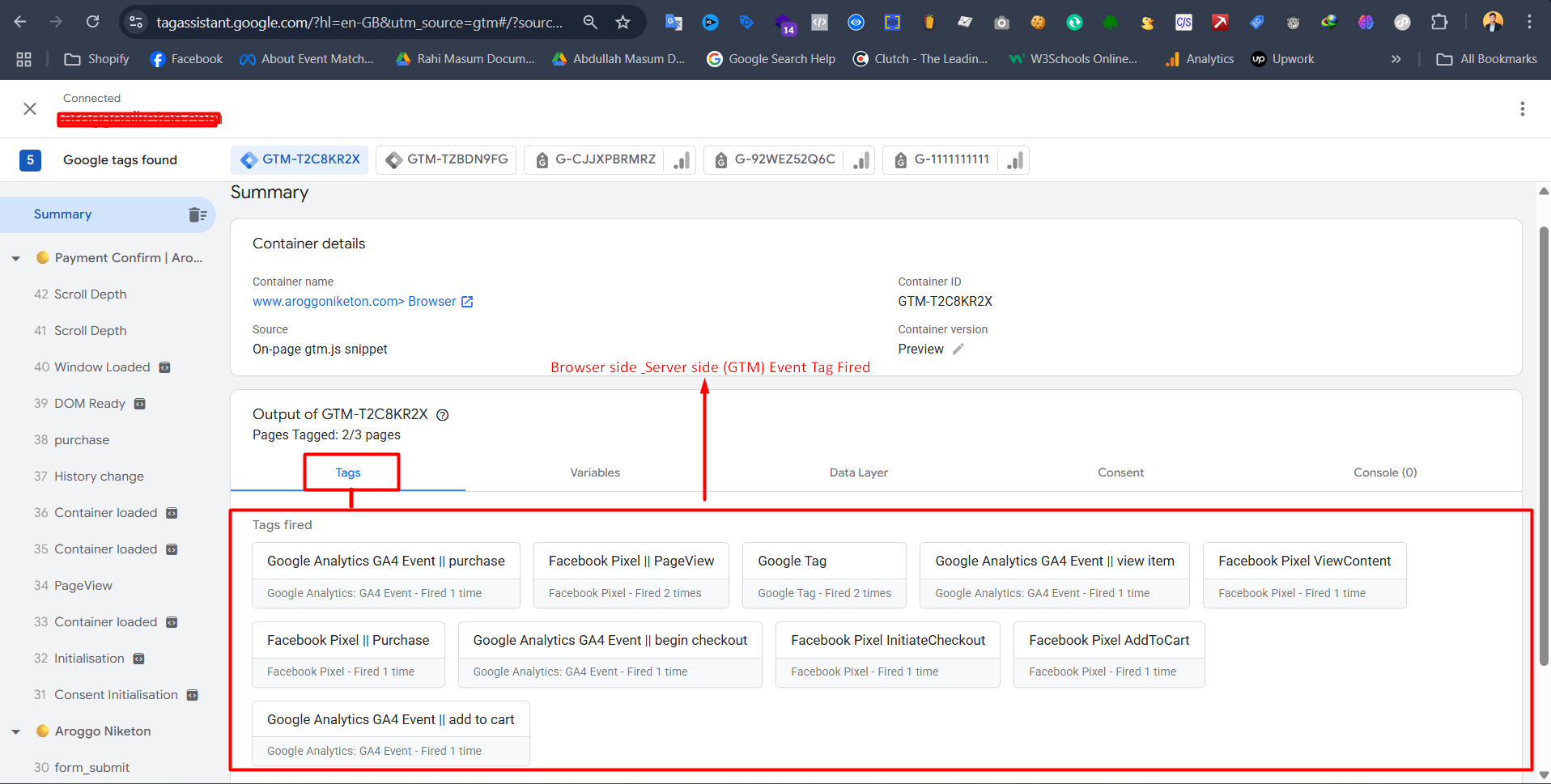Select the GTM-TZBDN9FG container tag

point(448,159)
